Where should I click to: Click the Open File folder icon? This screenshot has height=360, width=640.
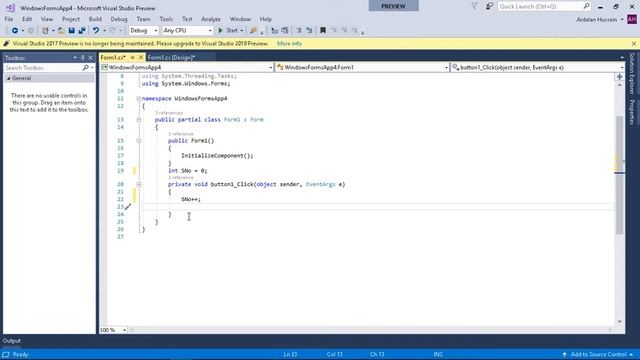coord(61,31)
